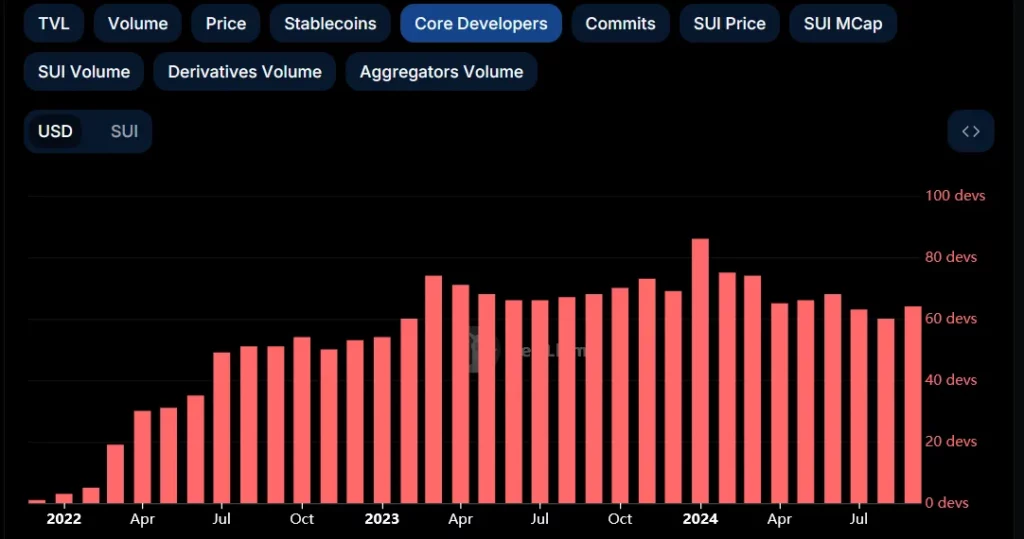Click the '2024' x-axis label
Viewport: 1024px width, 539px height.
(700, 519)
